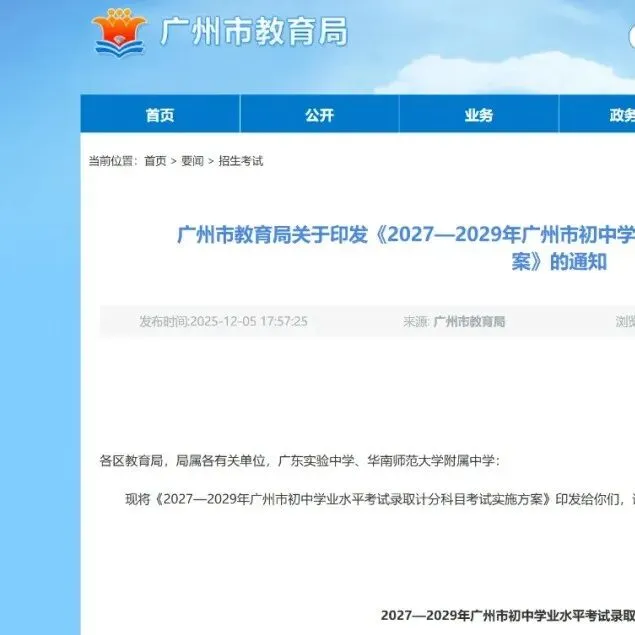Screen dimensions: 635x635
Task: Open the 政务 navigation tab
Action: click(597, 114)
